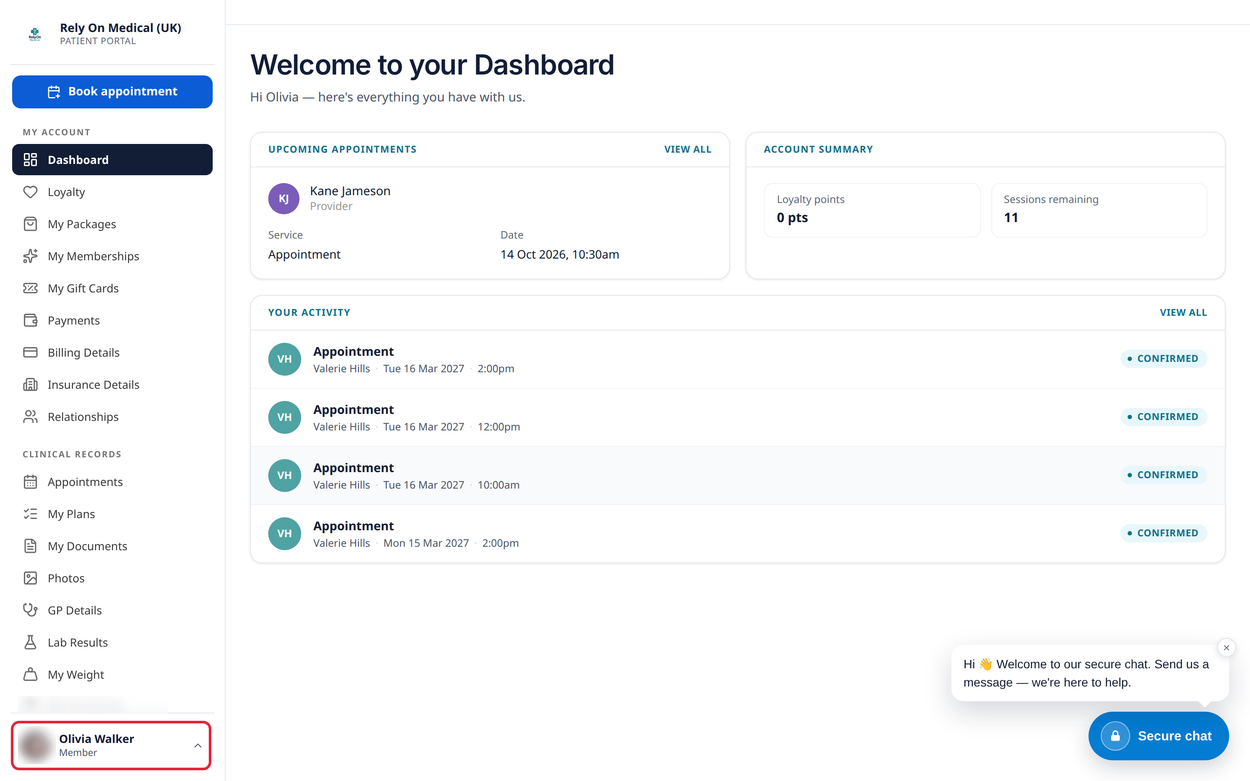
Task: Go to Loyalty page
Action: pyautogui.click(x=112, y=192)
